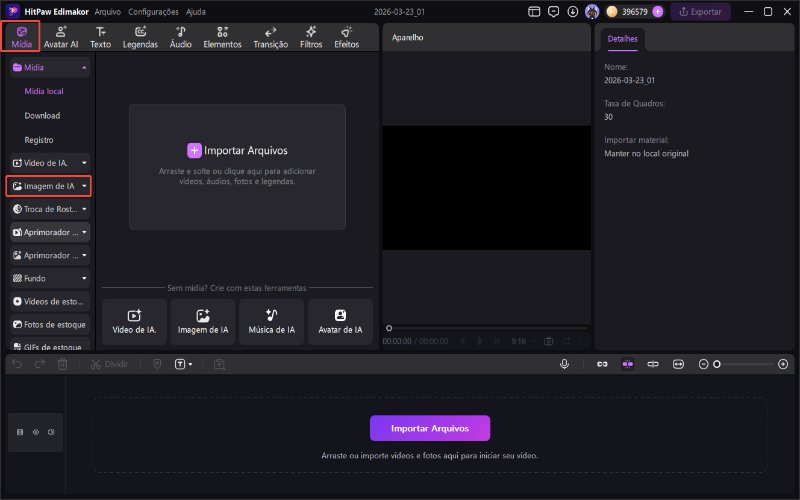Open the Avatar AI tab
The width and height of the screenshot is (800, 500).
(x=61, y=37)
